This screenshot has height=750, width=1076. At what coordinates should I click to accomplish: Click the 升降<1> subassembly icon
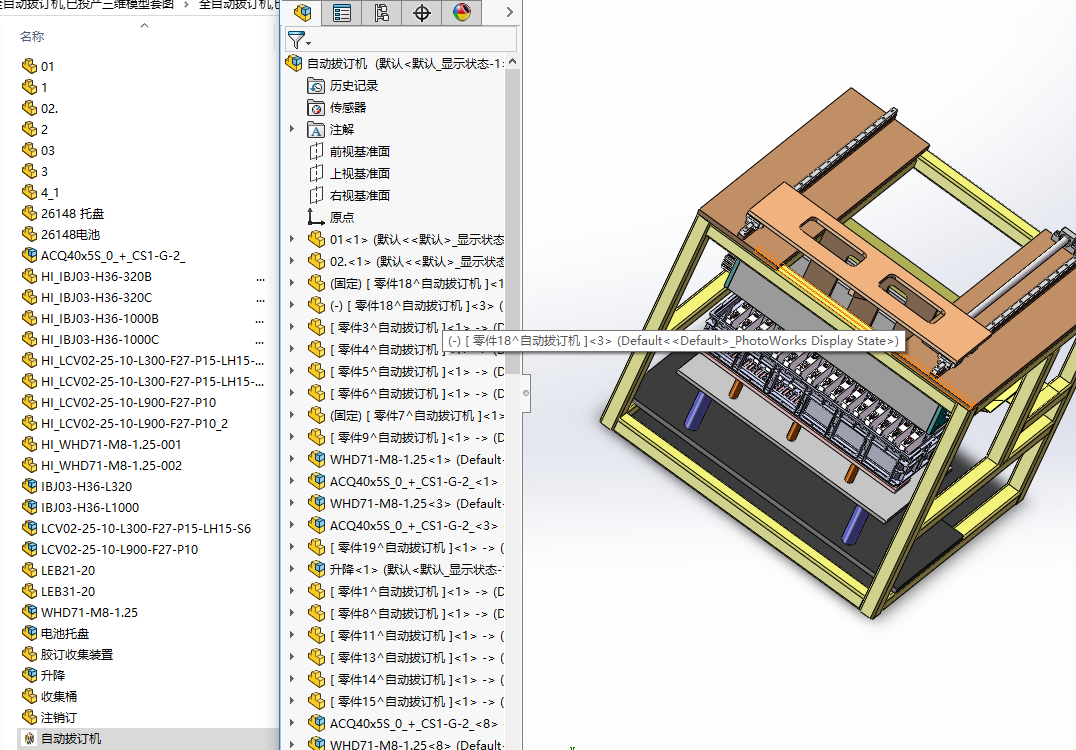coord(316,569)
